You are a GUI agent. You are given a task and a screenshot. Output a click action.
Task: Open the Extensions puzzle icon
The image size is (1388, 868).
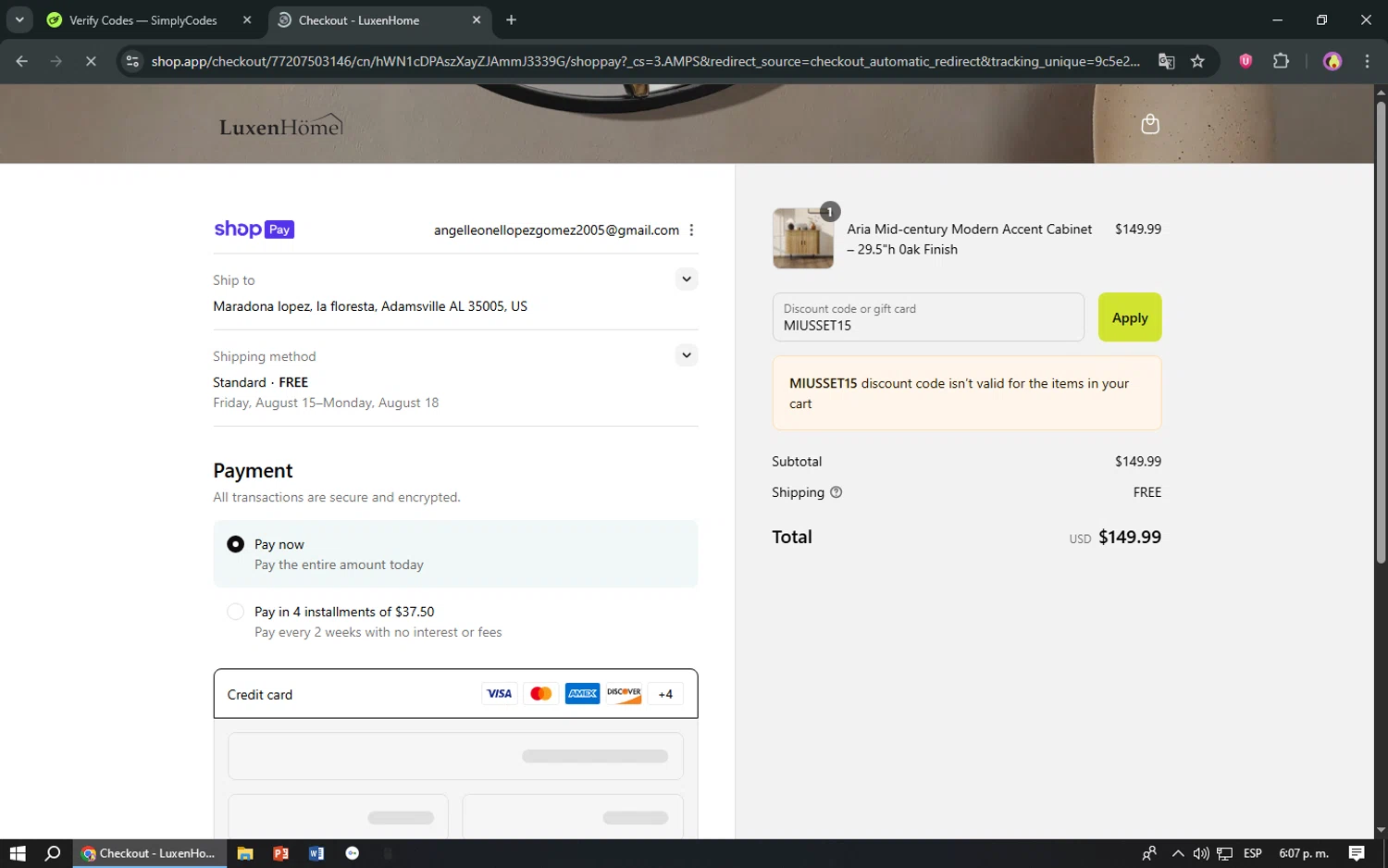click(x=1281, y=61)
